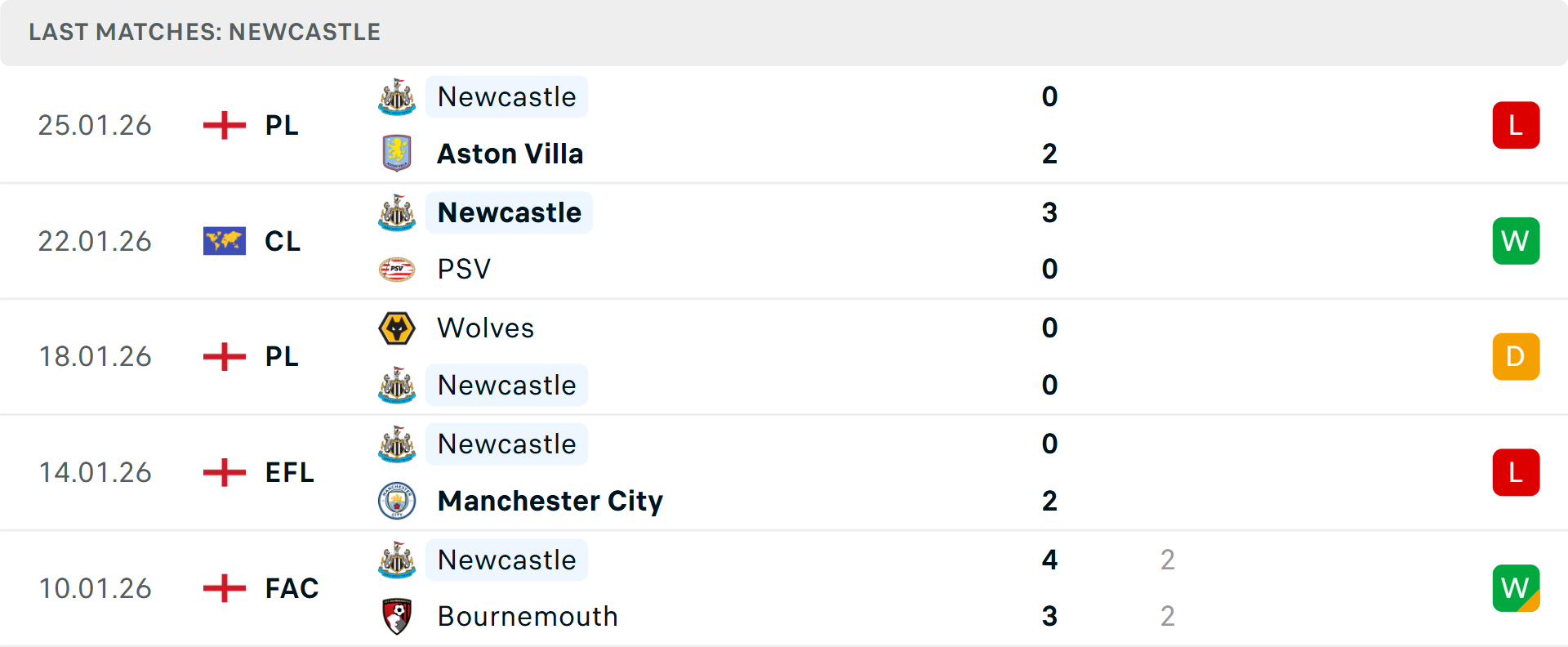Click the penalty score 2 next to Newcastle
Image resolution: width=1568 pixels, height=647 pixels.
tap(1168, 560)
